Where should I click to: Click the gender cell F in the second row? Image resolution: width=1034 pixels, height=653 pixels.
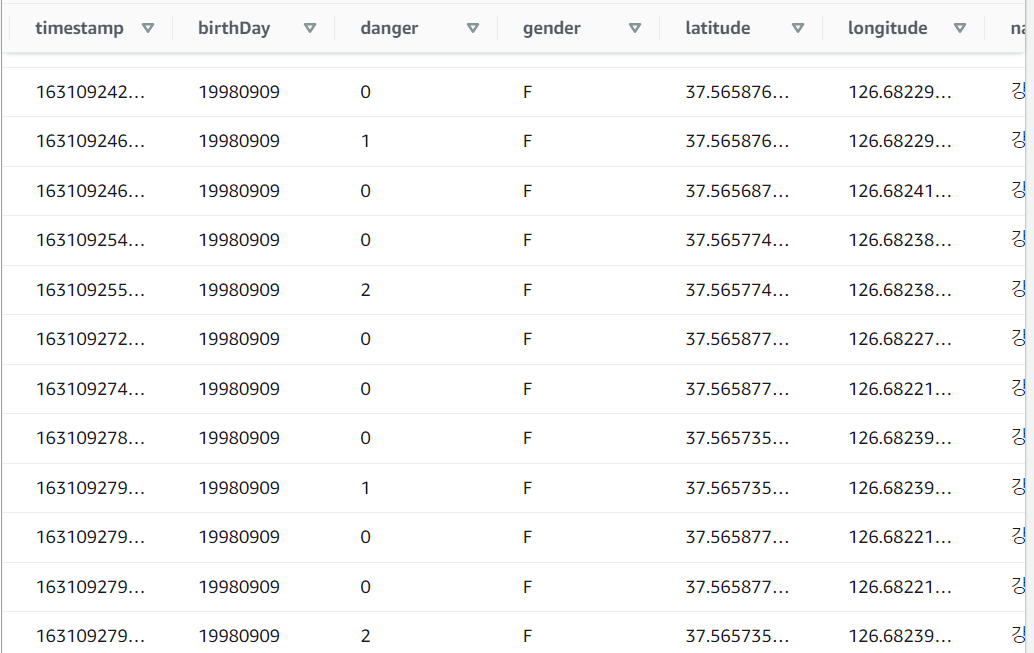pos(527,141)
